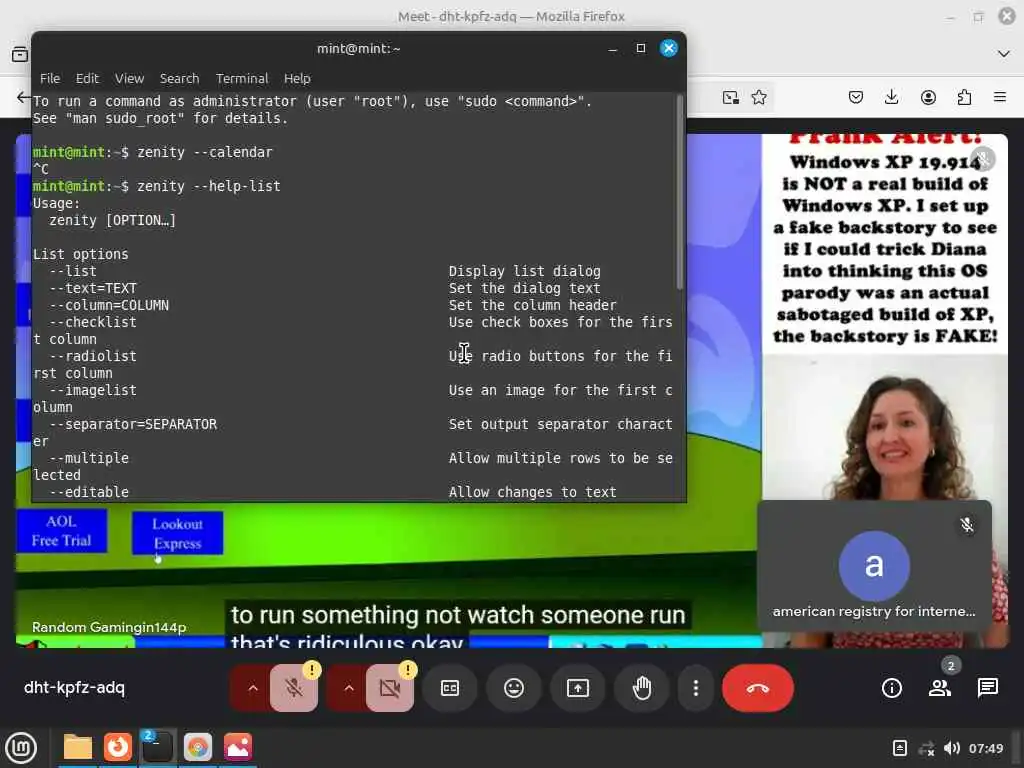1024x768 pixels.
Task: Click the Pocket save icon in Firefox
Action: 856,97
